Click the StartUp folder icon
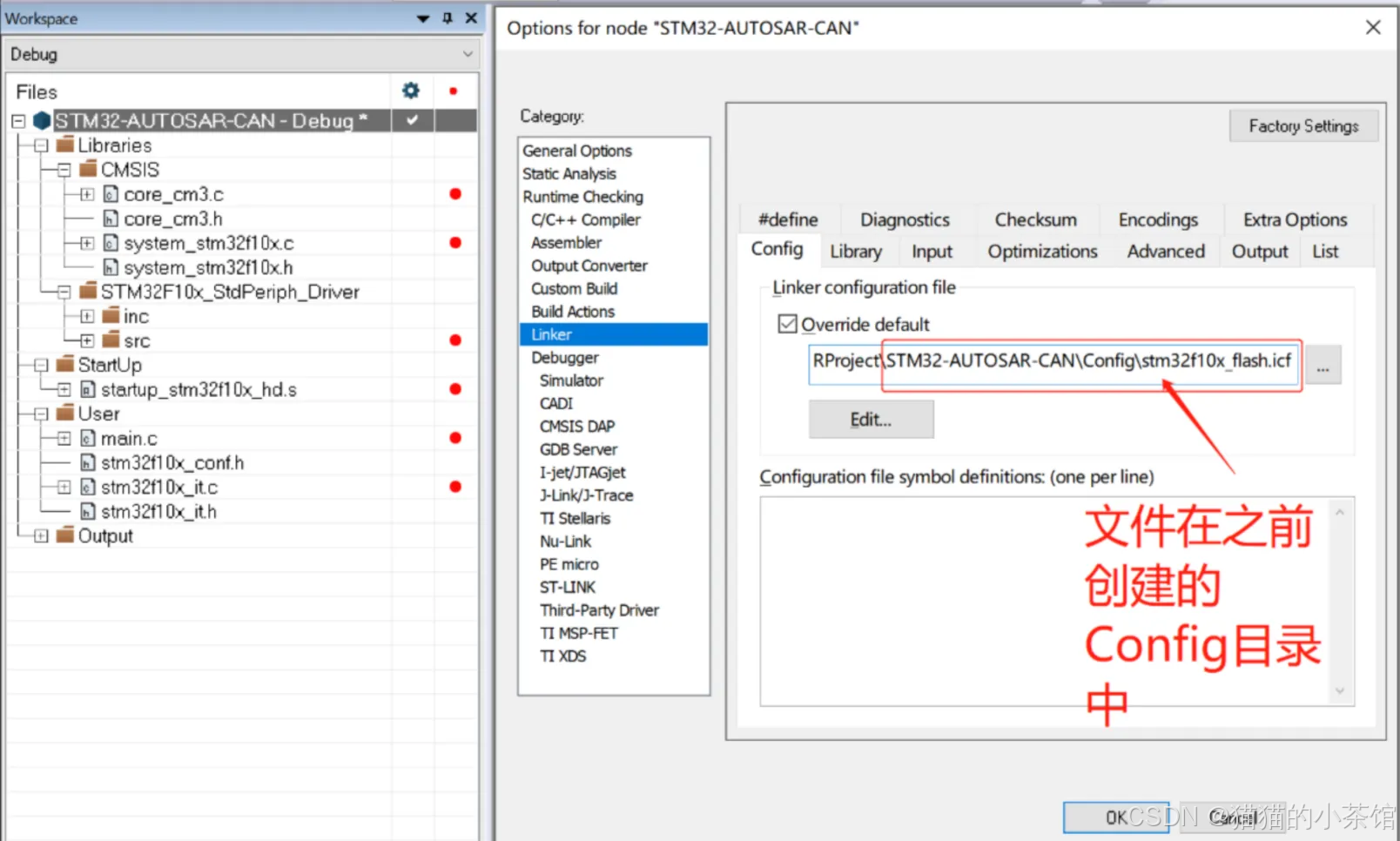 pyautogui.click(x=64, y=364)
